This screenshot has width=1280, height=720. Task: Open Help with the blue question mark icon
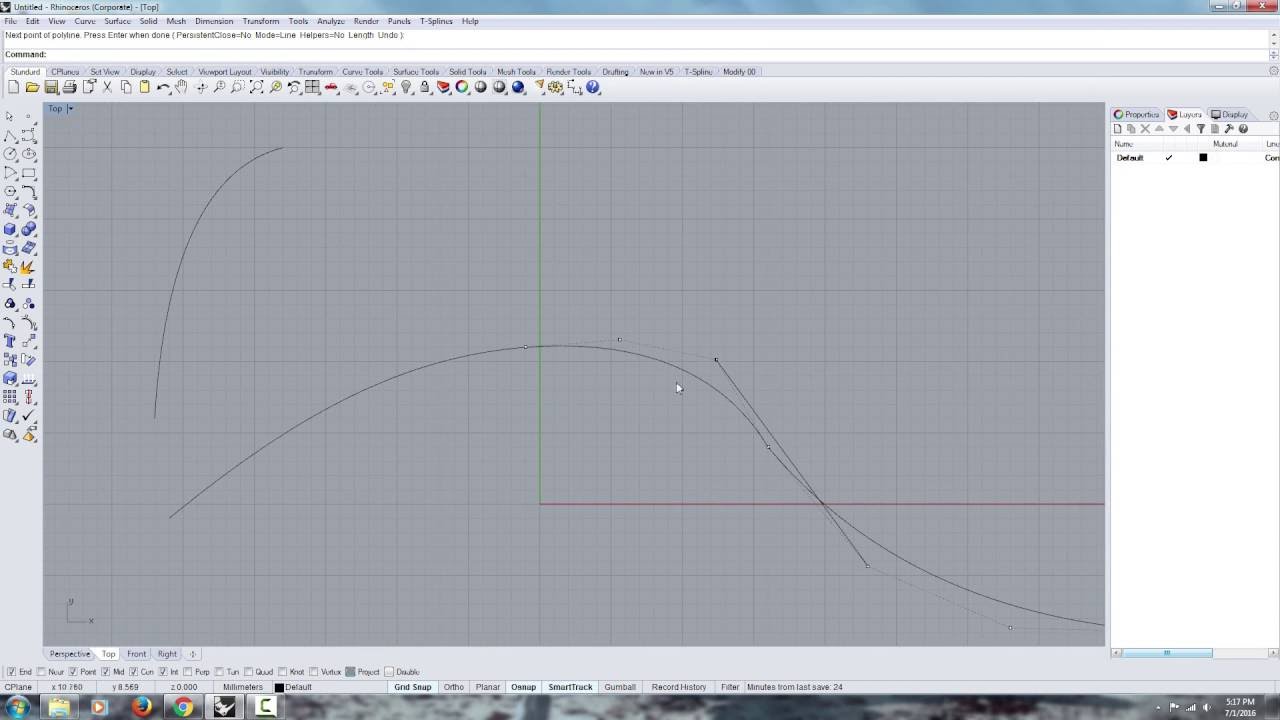pyautogui.click(x=593, y=88)
